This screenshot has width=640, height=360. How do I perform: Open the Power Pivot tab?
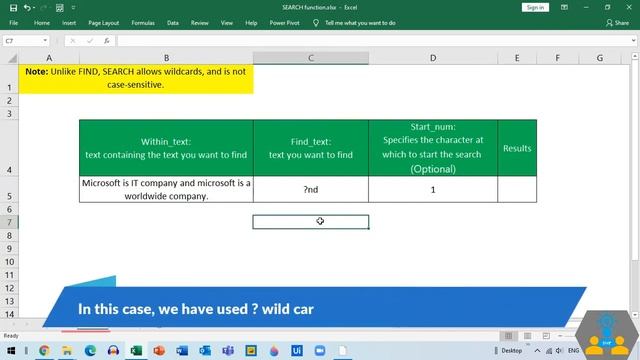pyautogui.click(x=284, y=23)
